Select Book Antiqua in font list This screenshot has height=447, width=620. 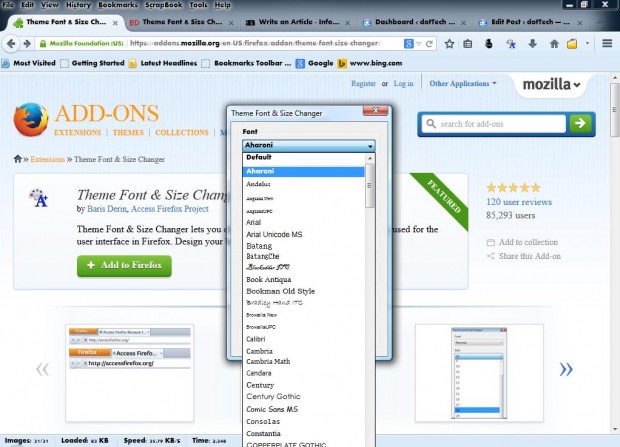pos(303,279)
